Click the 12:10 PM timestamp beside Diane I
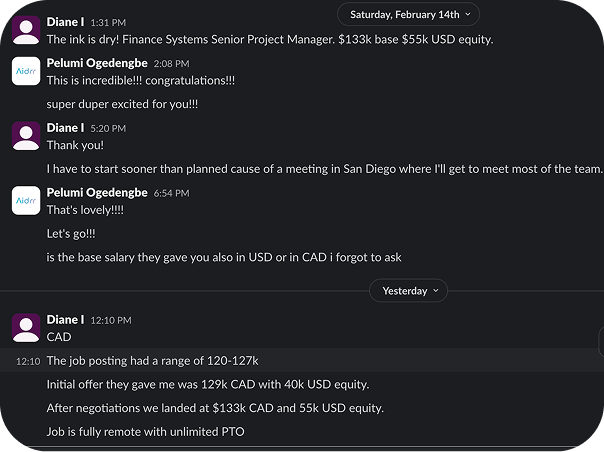604x452 pixels. pyautogui.click(x=111, y=320)
